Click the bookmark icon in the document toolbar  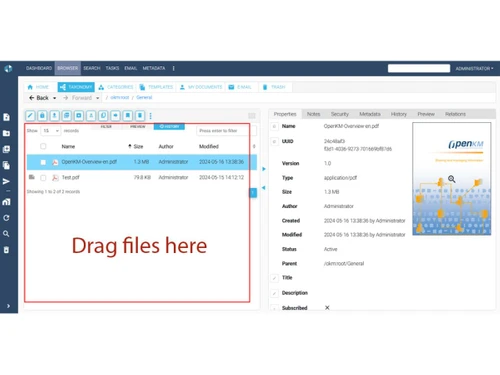[x=128, y=116]
